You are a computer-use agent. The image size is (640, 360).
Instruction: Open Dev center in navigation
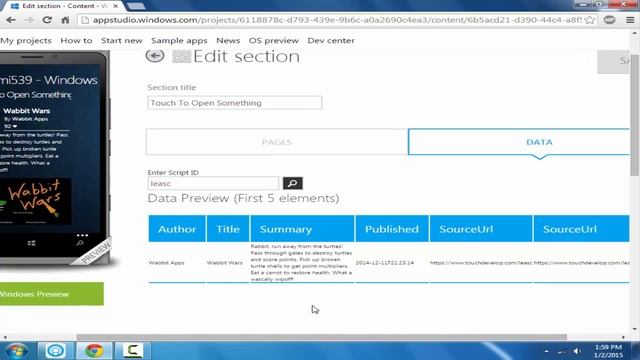click(x=331, y=40)
